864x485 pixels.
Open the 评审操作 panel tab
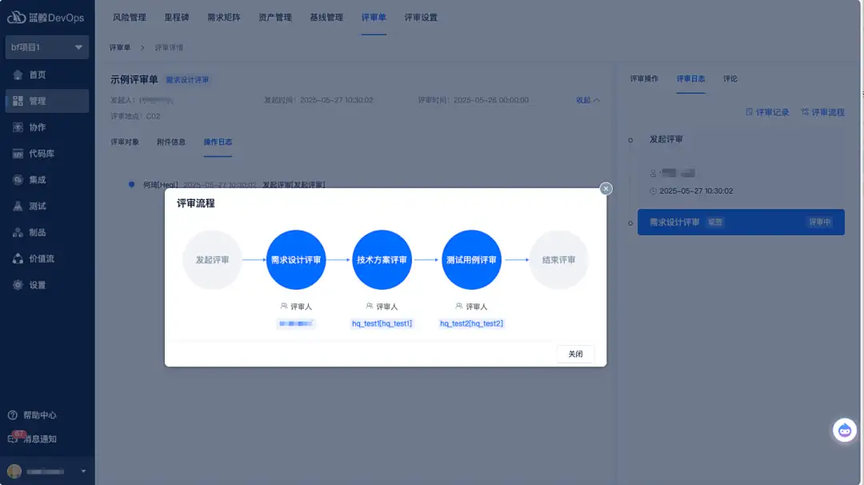click(644, 79)
